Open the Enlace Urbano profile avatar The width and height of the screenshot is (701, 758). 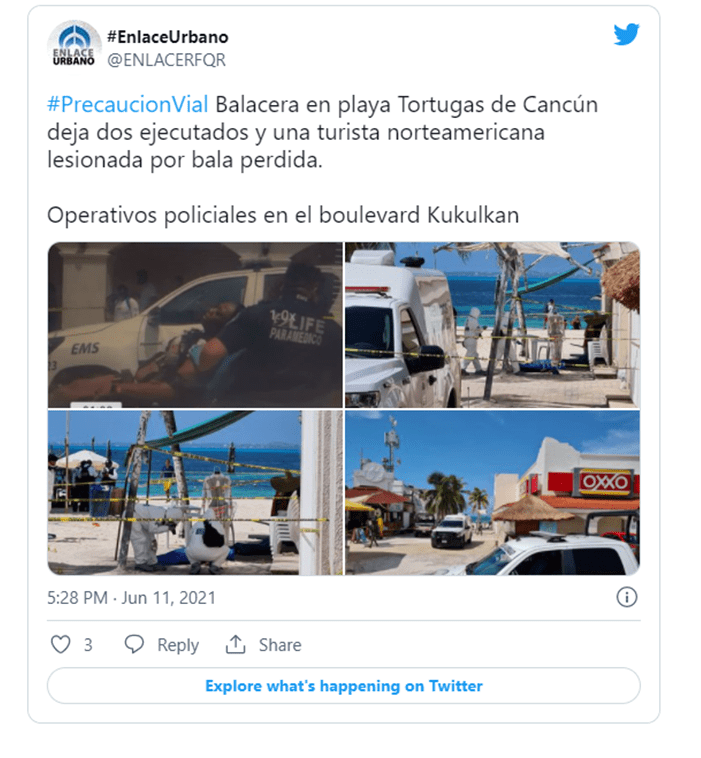click(74, 44)
